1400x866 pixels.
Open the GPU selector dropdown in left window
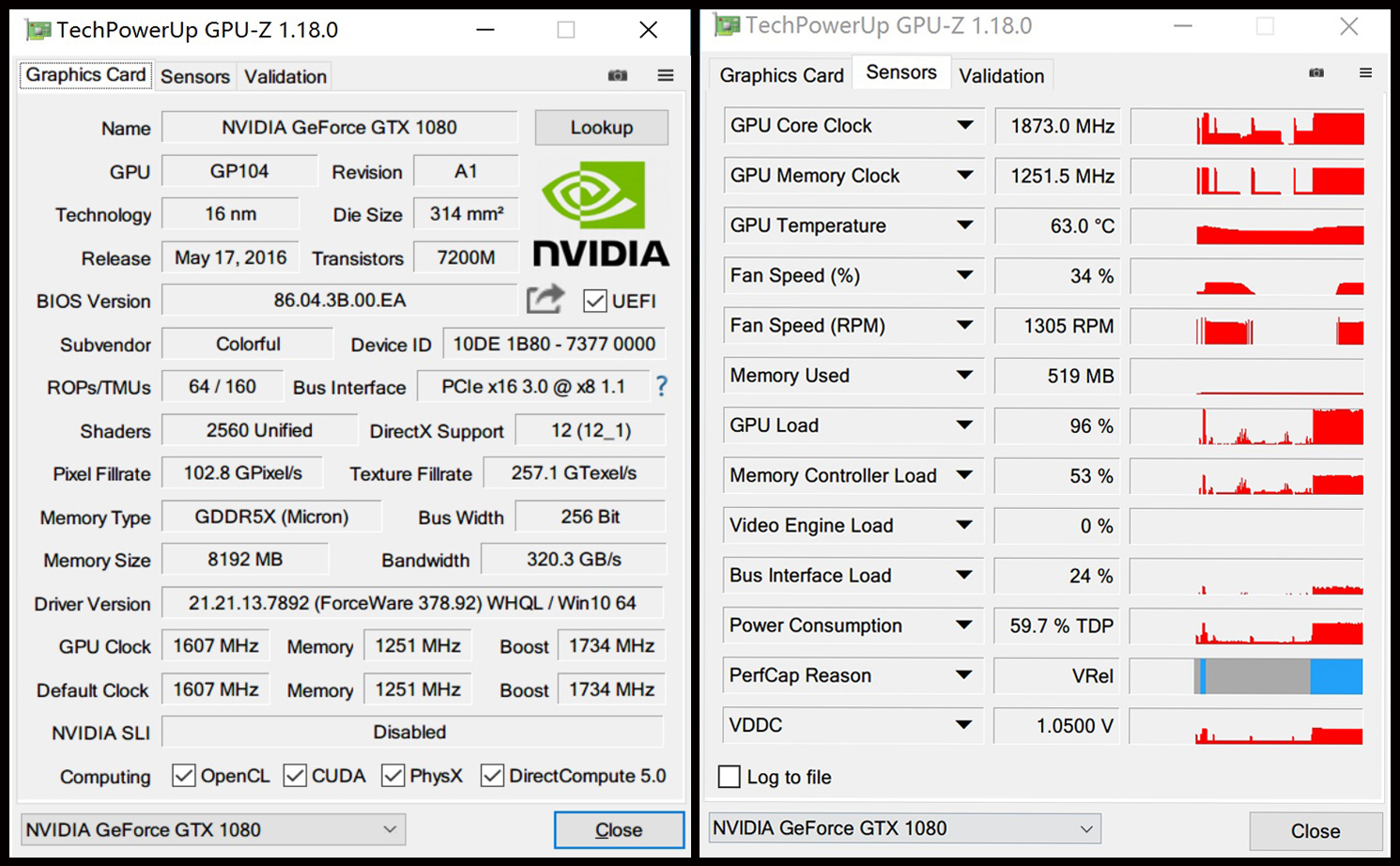pyautogui.click(x=212, y=829)
